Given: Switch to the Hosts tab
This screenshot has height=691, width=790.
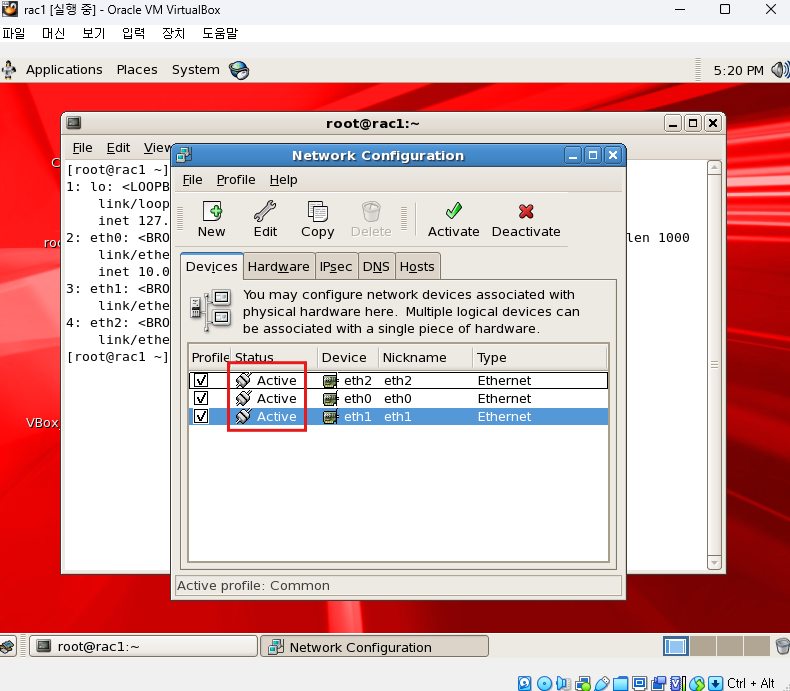Looking at the screenshot, I should (417, 266).
